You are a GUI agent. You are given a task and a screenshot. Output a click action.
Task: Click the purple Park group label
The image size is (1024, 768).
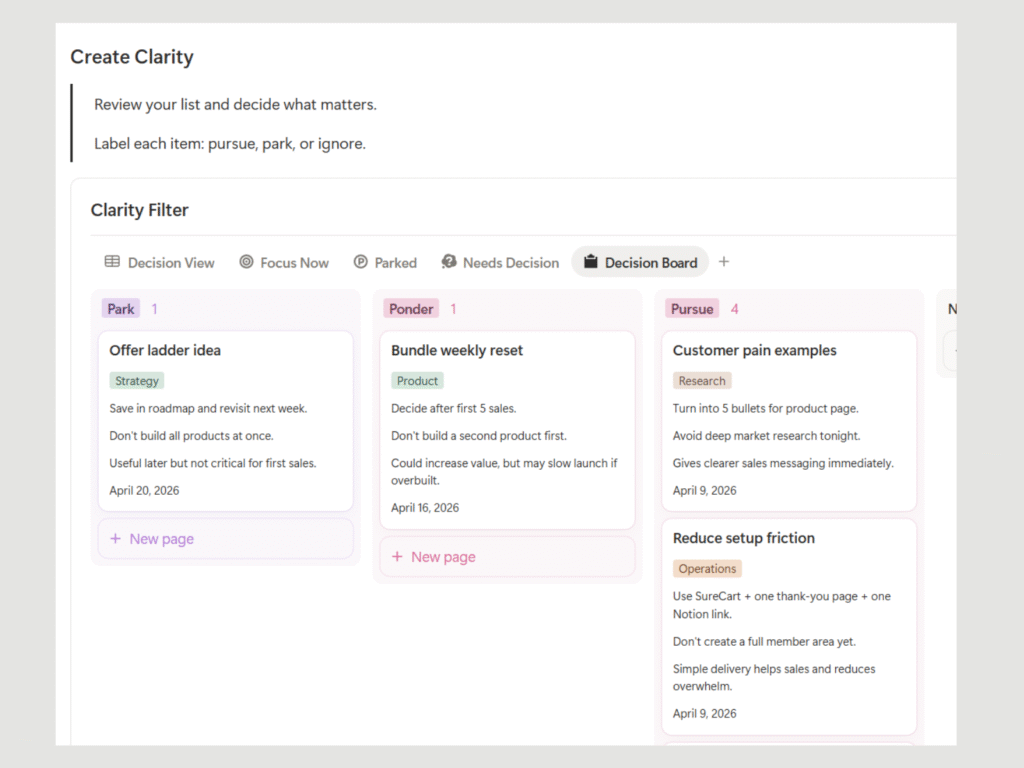pyautogui.click(x=121, y=309)
